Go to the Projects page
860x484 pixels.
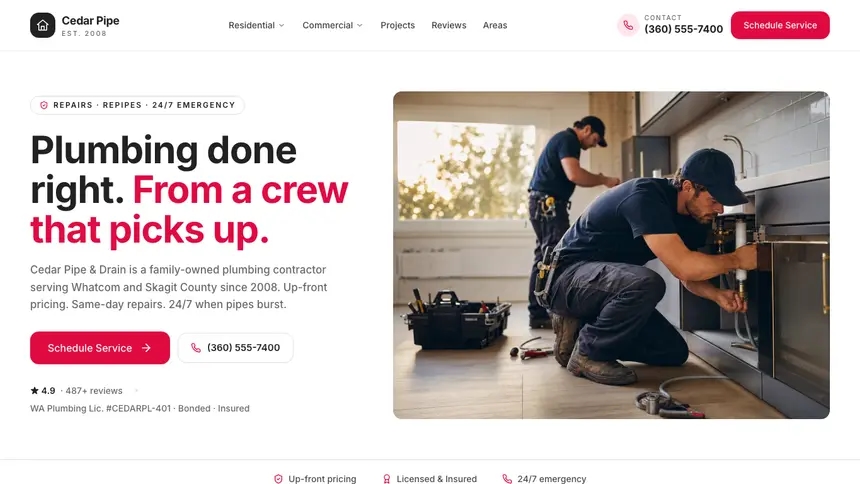tap(397, 25)
